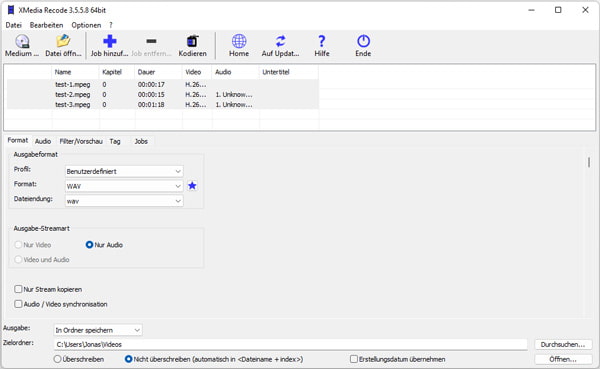Toggle Audio / Video synchronisation checkbox
600x369 pixels.
(x=18, y=304)
